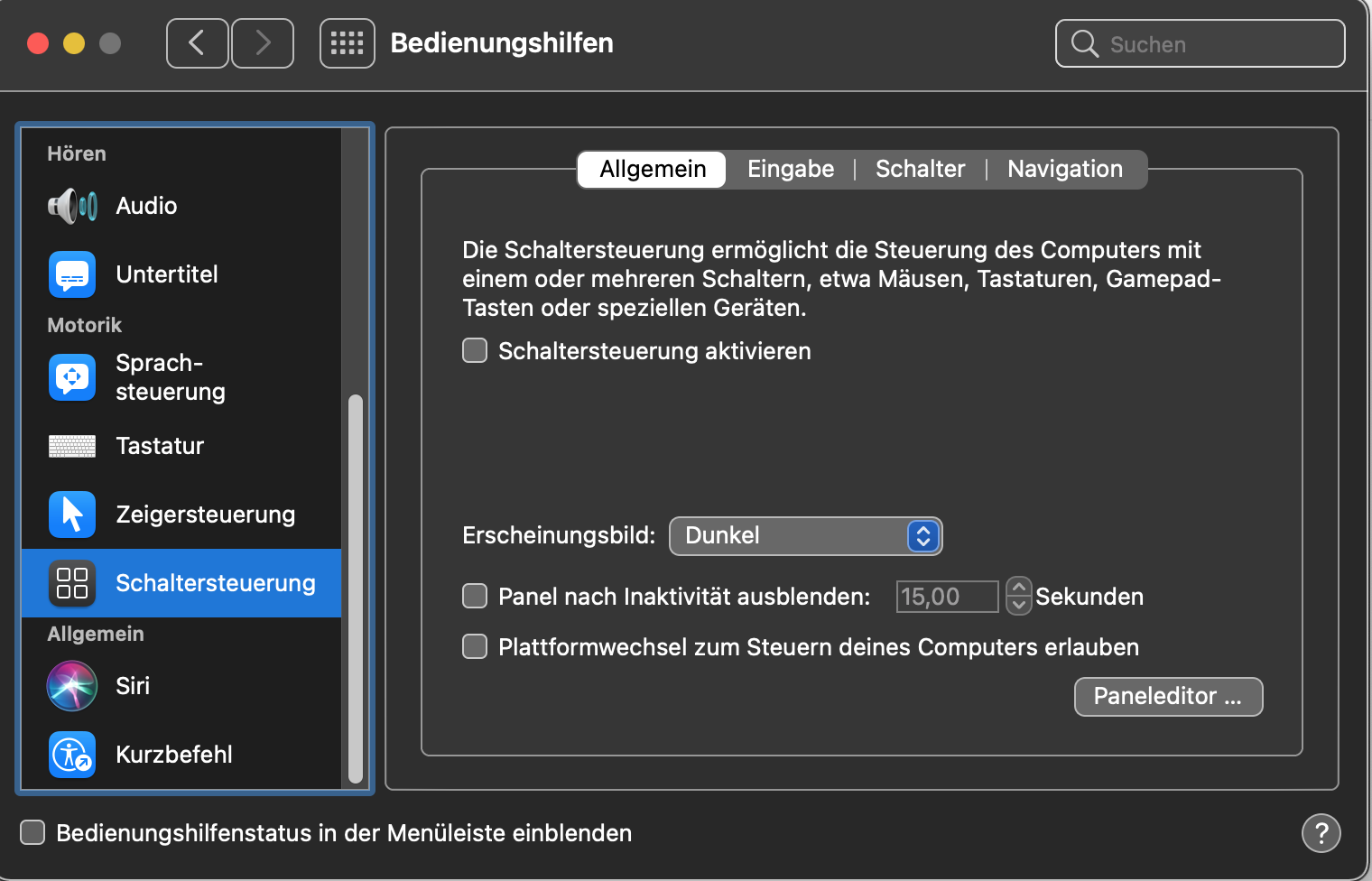
Task: Switch to the Eingabe tab
Action: [791, 170]
